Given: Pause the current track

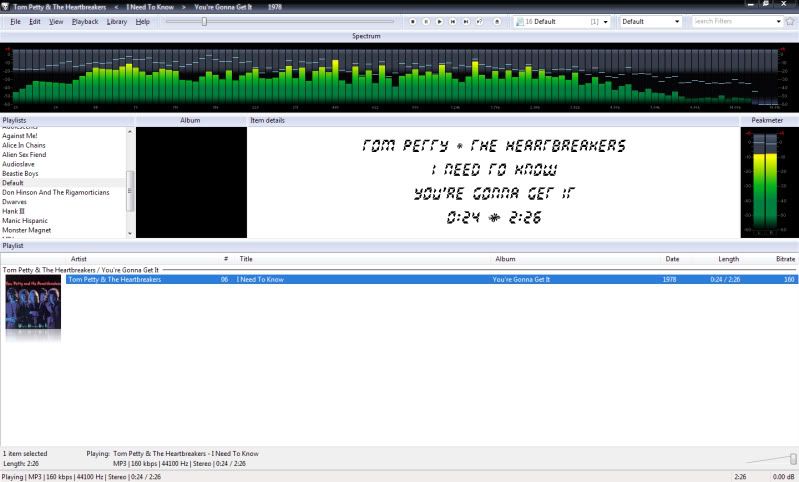Looking at the screenshot, I should (x=426, y=21).
